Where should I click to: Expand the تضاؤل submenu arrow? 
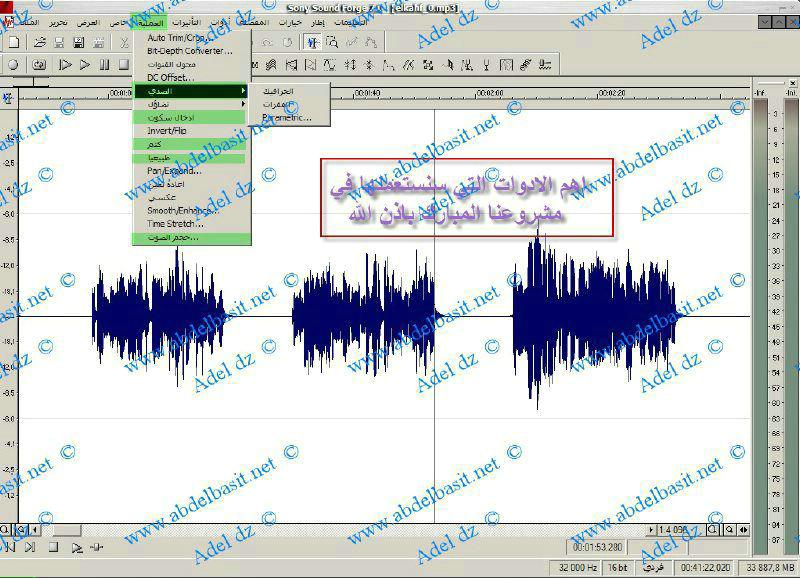coord(243,104)
